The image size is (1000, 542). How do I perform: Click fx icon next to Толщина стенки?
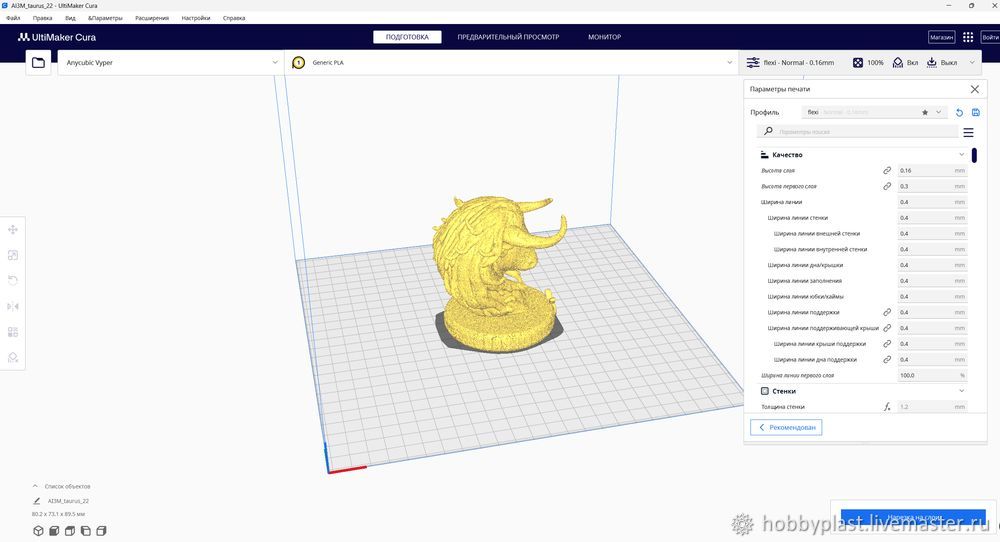(887, 407)
